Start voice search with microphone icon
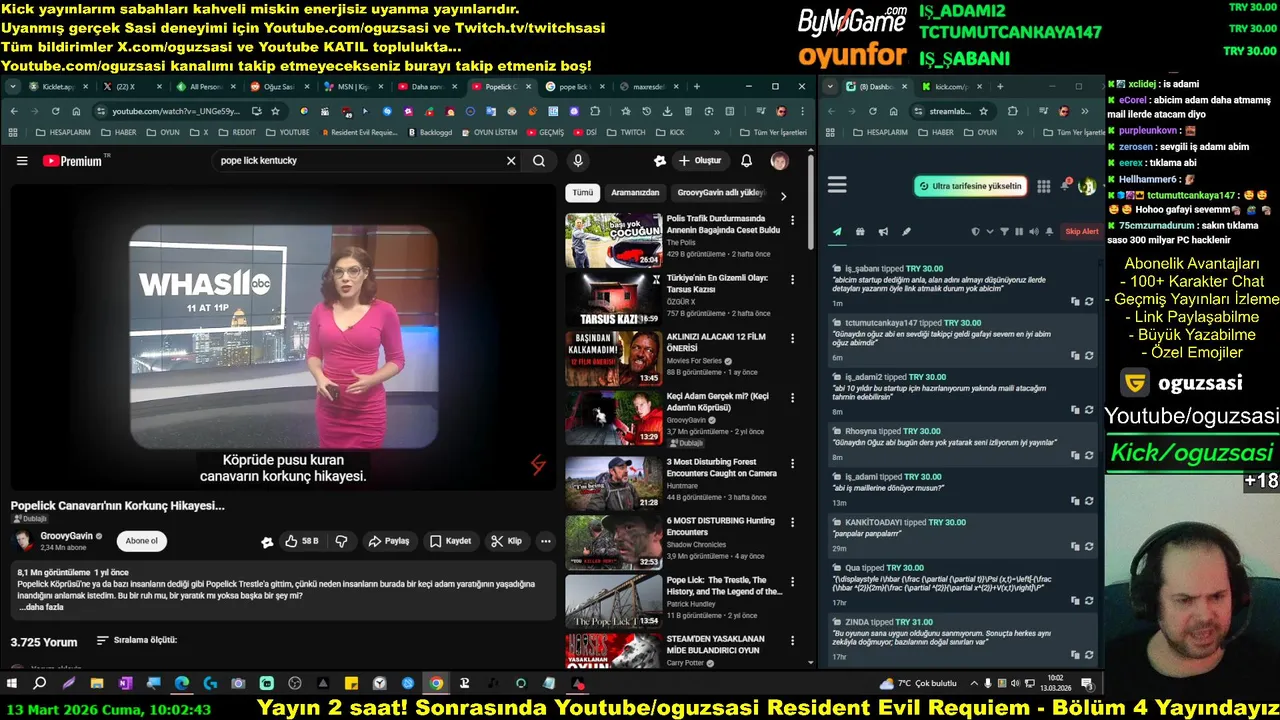 577,160
